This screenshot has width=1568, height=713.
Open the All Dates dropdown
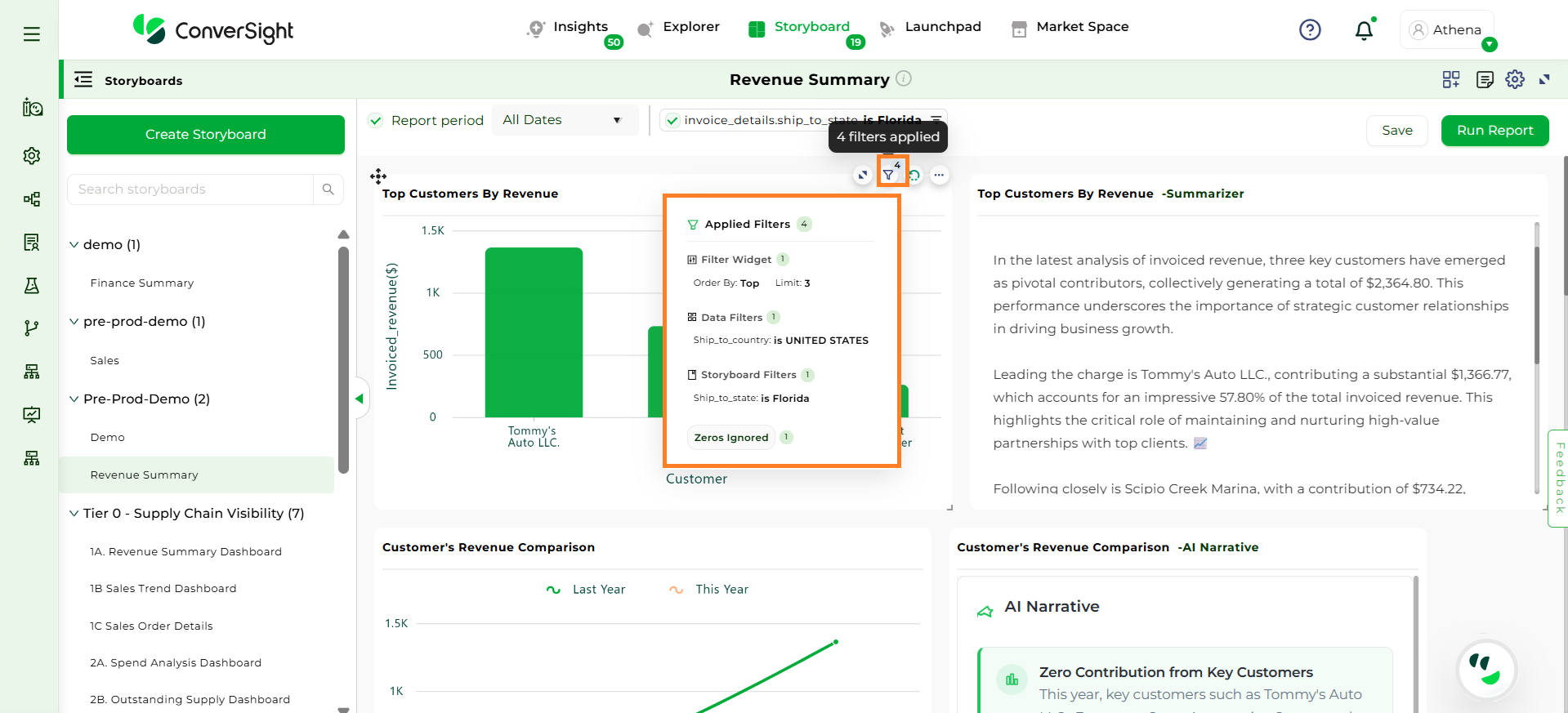click(564, 120)
